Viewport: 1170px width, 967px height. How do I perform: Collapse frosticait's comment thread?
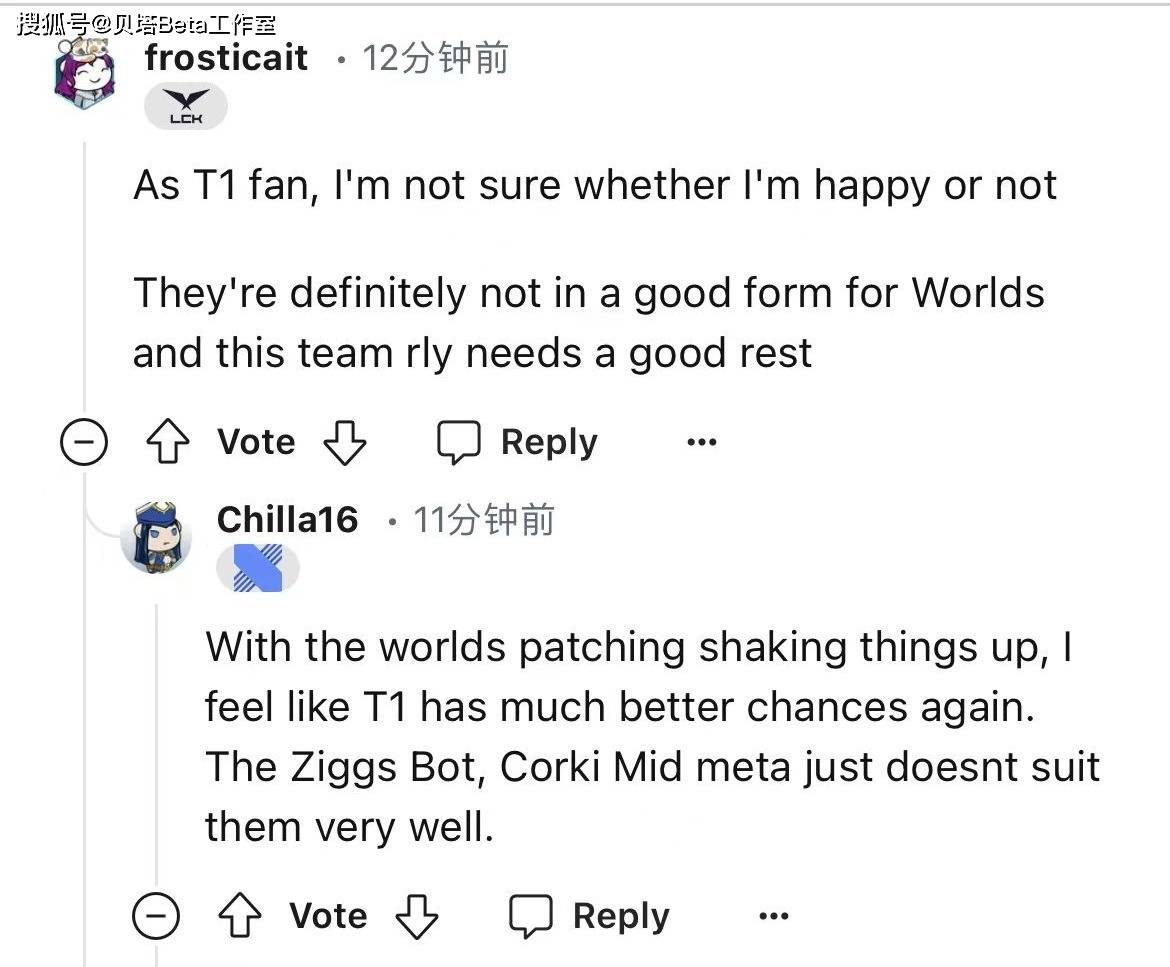click(x=84, y=443)
